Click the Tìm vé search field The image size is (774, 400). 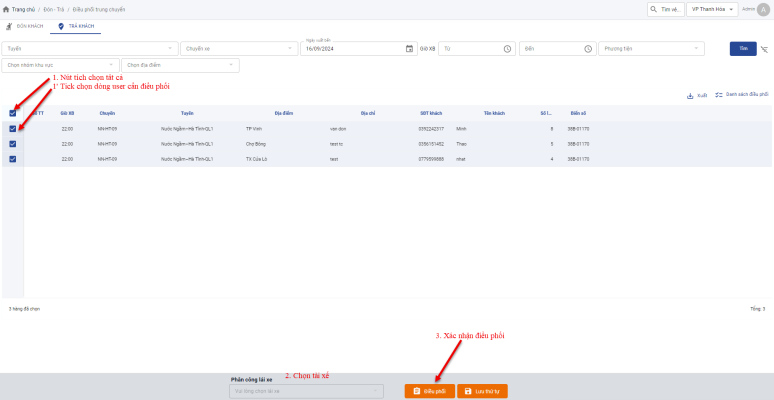665,9
